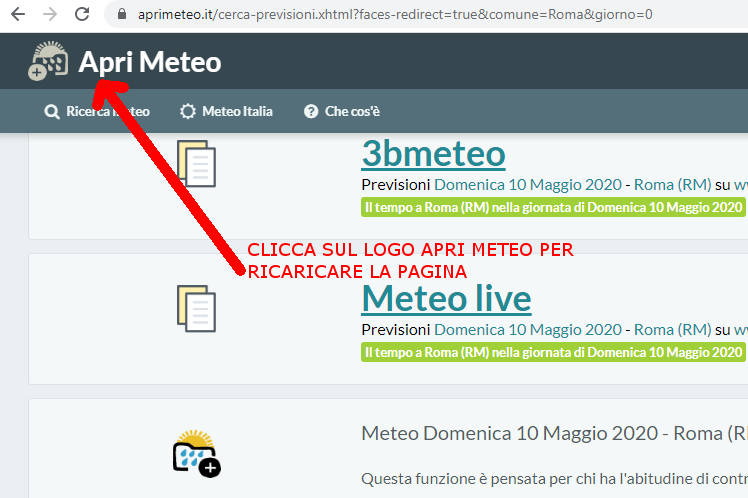Viewport: 748px width, 498px height.
Task: Open the Meteo Italia menu item
Action: [226, 111]
